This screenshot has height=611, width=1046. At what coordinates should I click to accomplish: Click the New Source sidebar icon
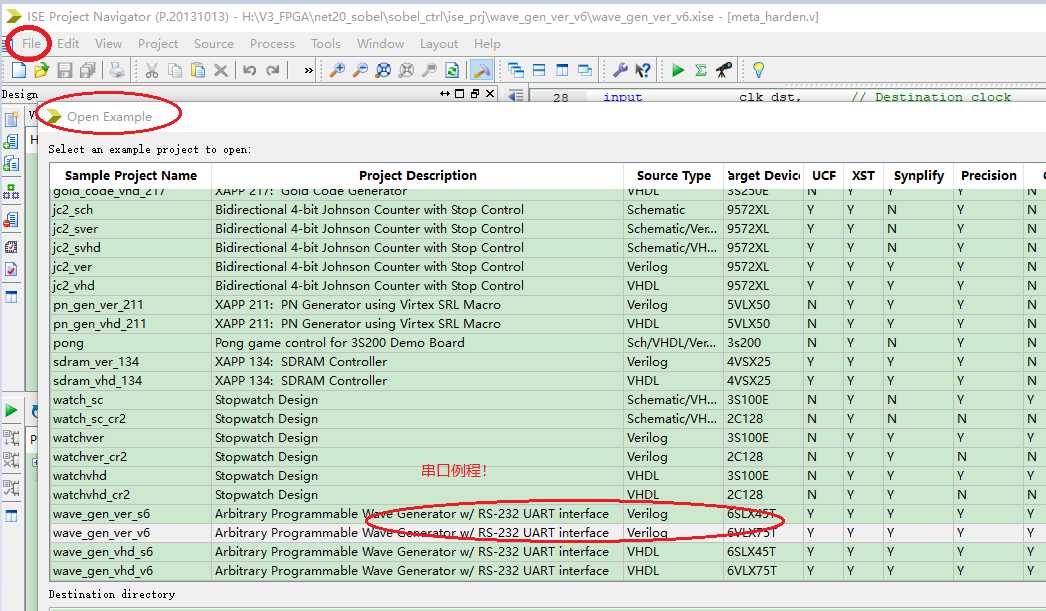coord(11,119)
